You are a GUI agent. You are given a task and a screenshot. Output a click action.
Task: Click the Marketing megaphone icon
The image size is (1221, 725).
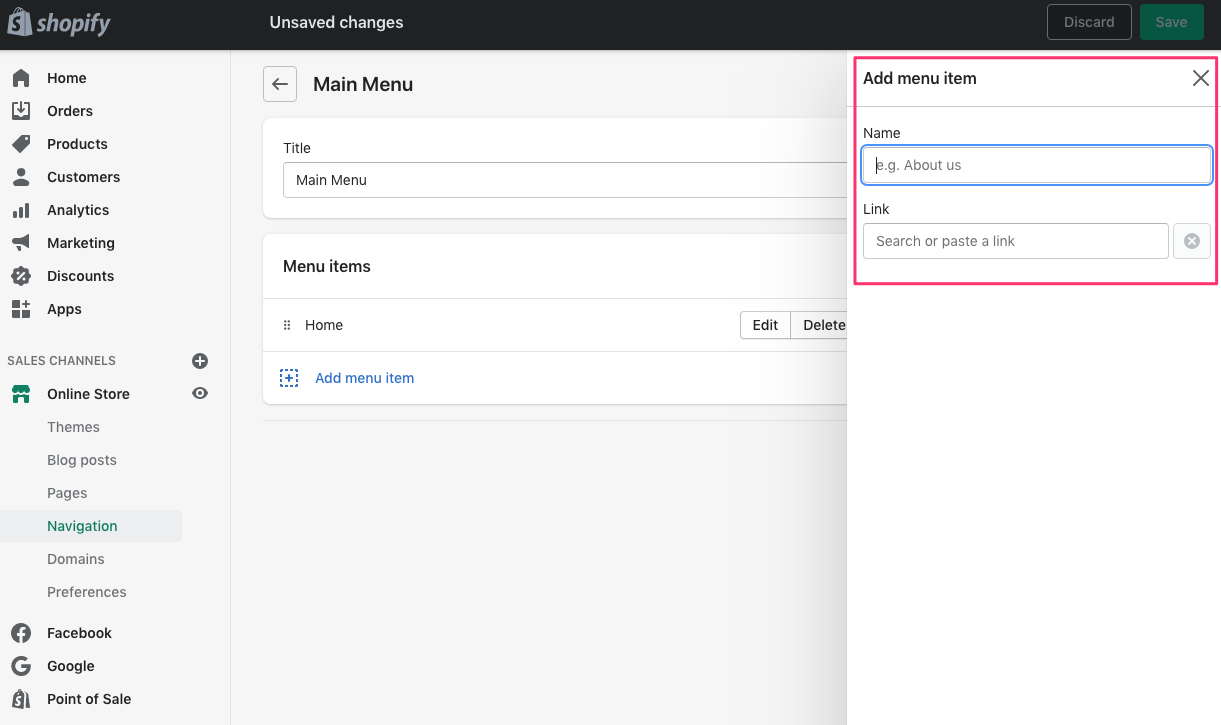tap(22, 242)
